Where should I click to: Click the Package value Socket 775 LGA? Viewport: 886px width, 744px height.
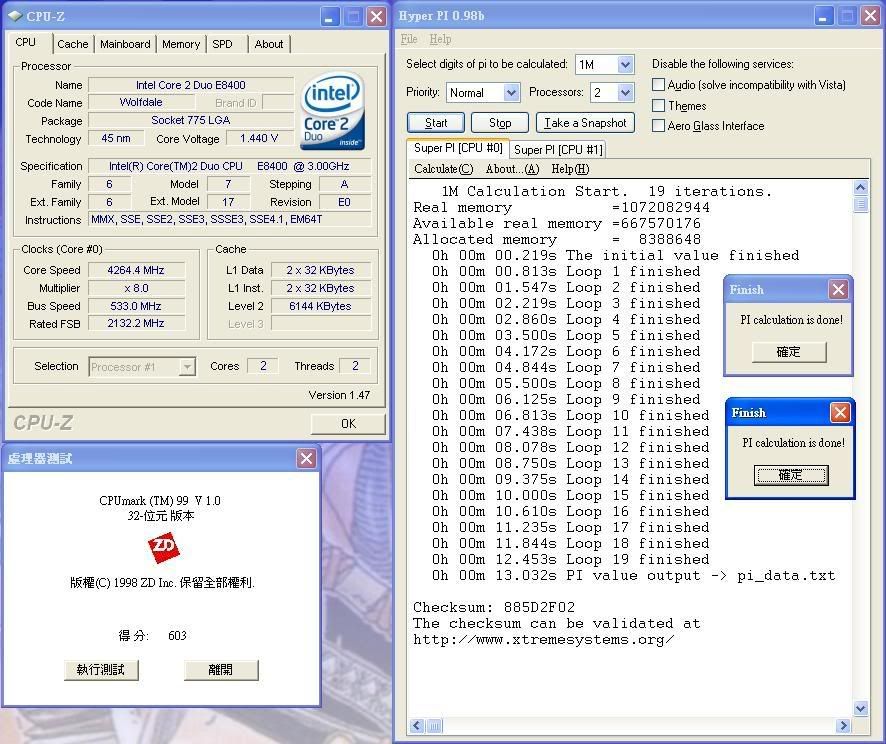[x=191, y=120]
